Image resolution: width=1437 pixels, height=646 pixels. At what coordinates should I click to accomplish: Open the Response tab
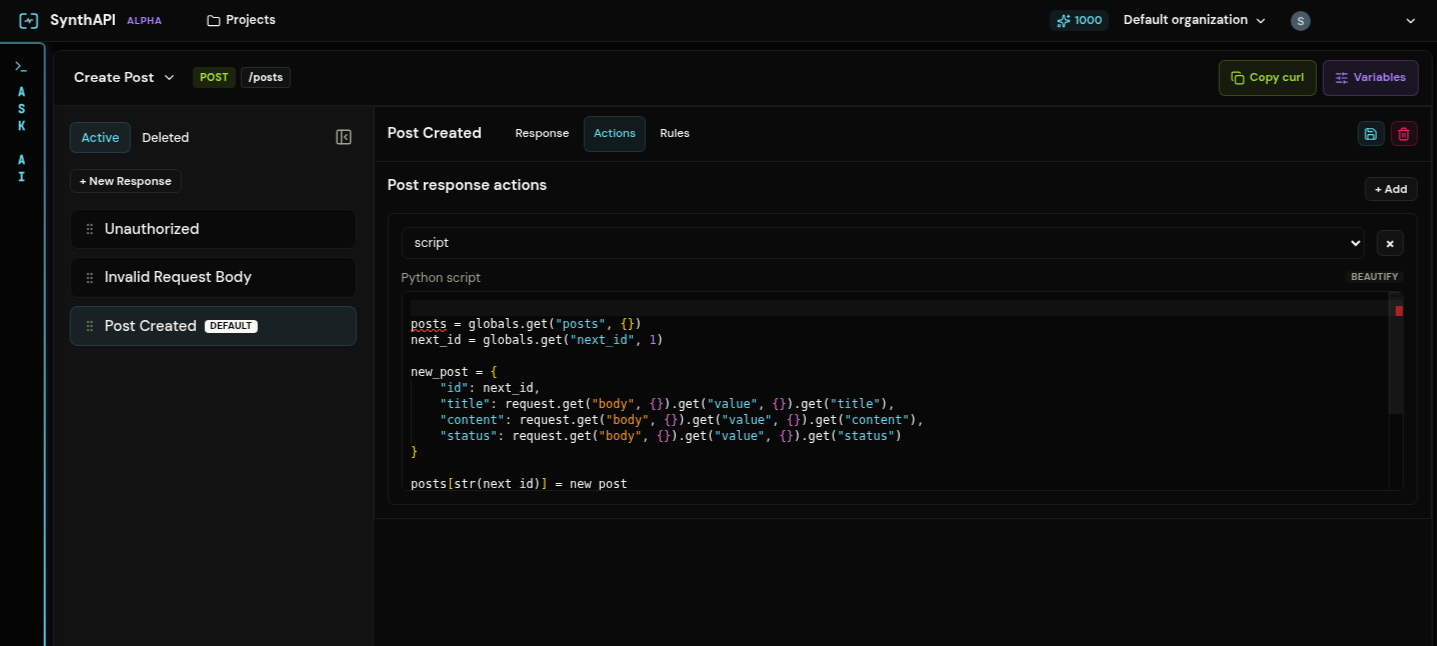pyautogui.click(x=542, y=133)
